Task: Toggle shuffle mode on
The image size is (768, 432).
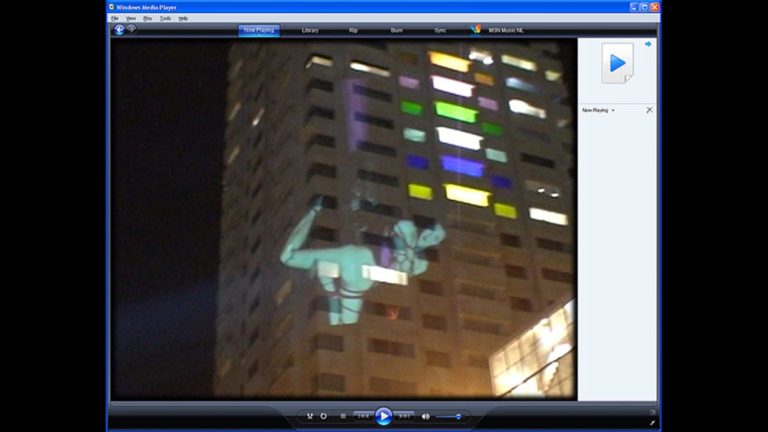Action: tap(310, 416)
